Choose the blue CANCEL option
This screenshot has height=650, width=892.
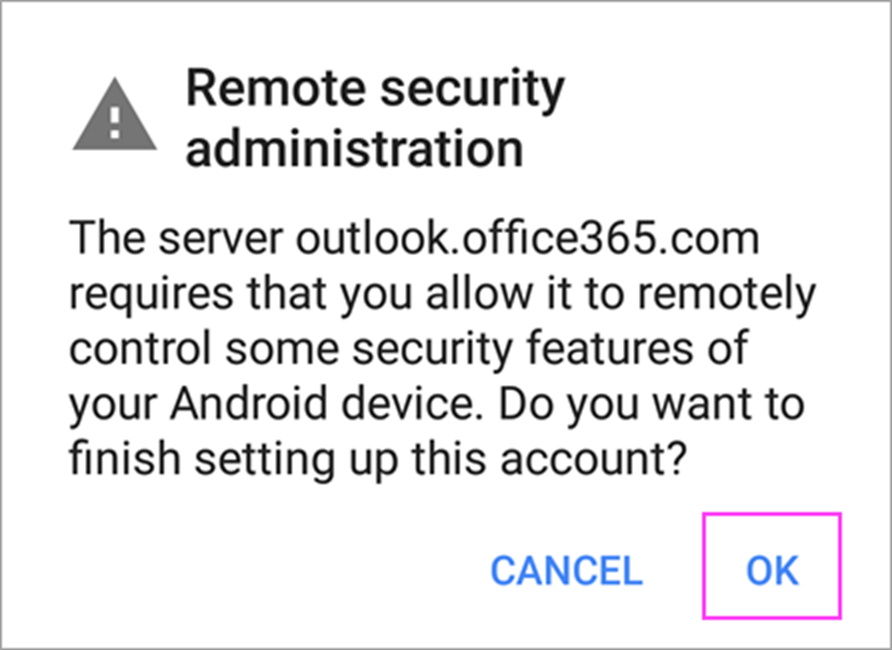click(x=567, y=570)
